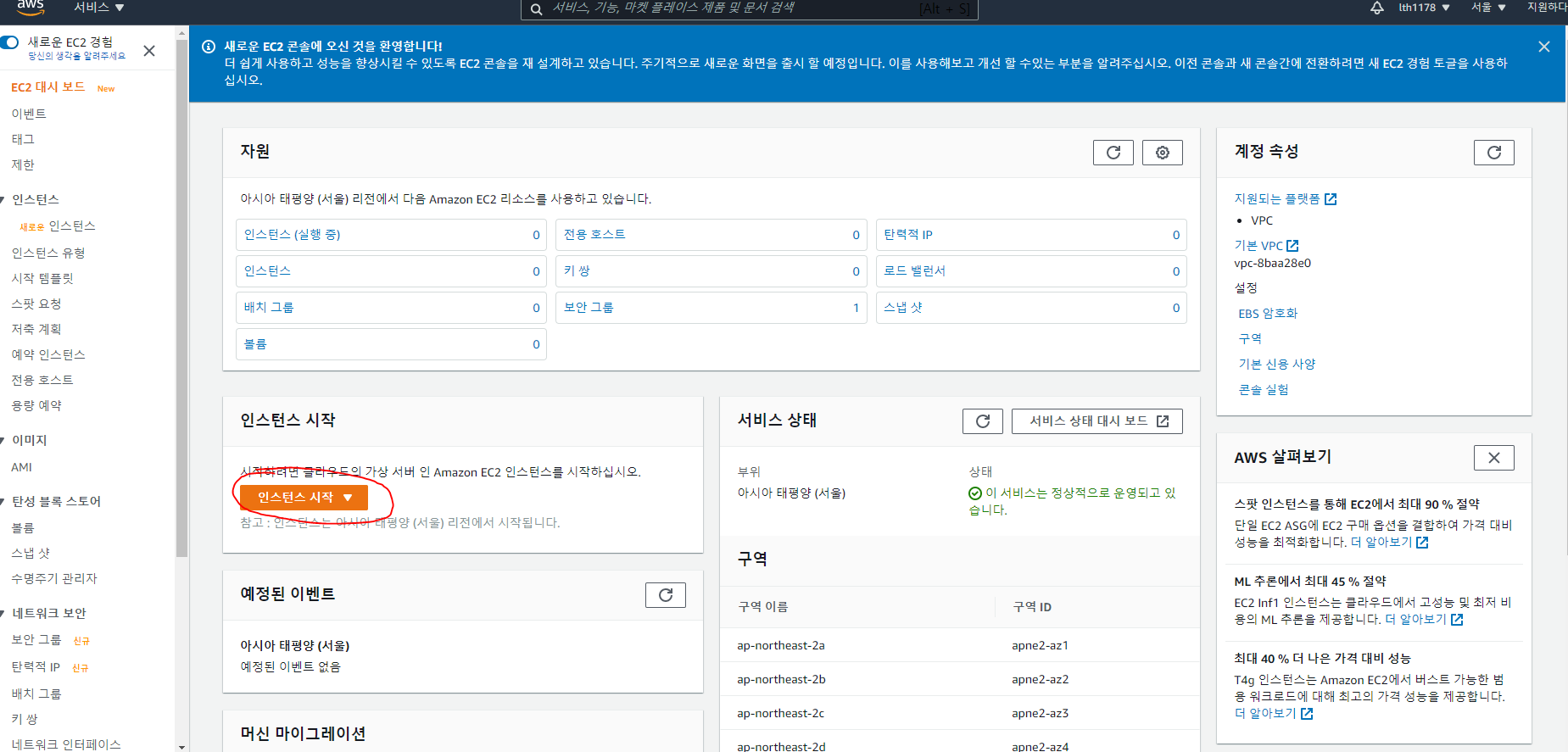Select the ap-northeast-2a zone row
This screenshot has height=752, width=1568.
tap(959, 645)
